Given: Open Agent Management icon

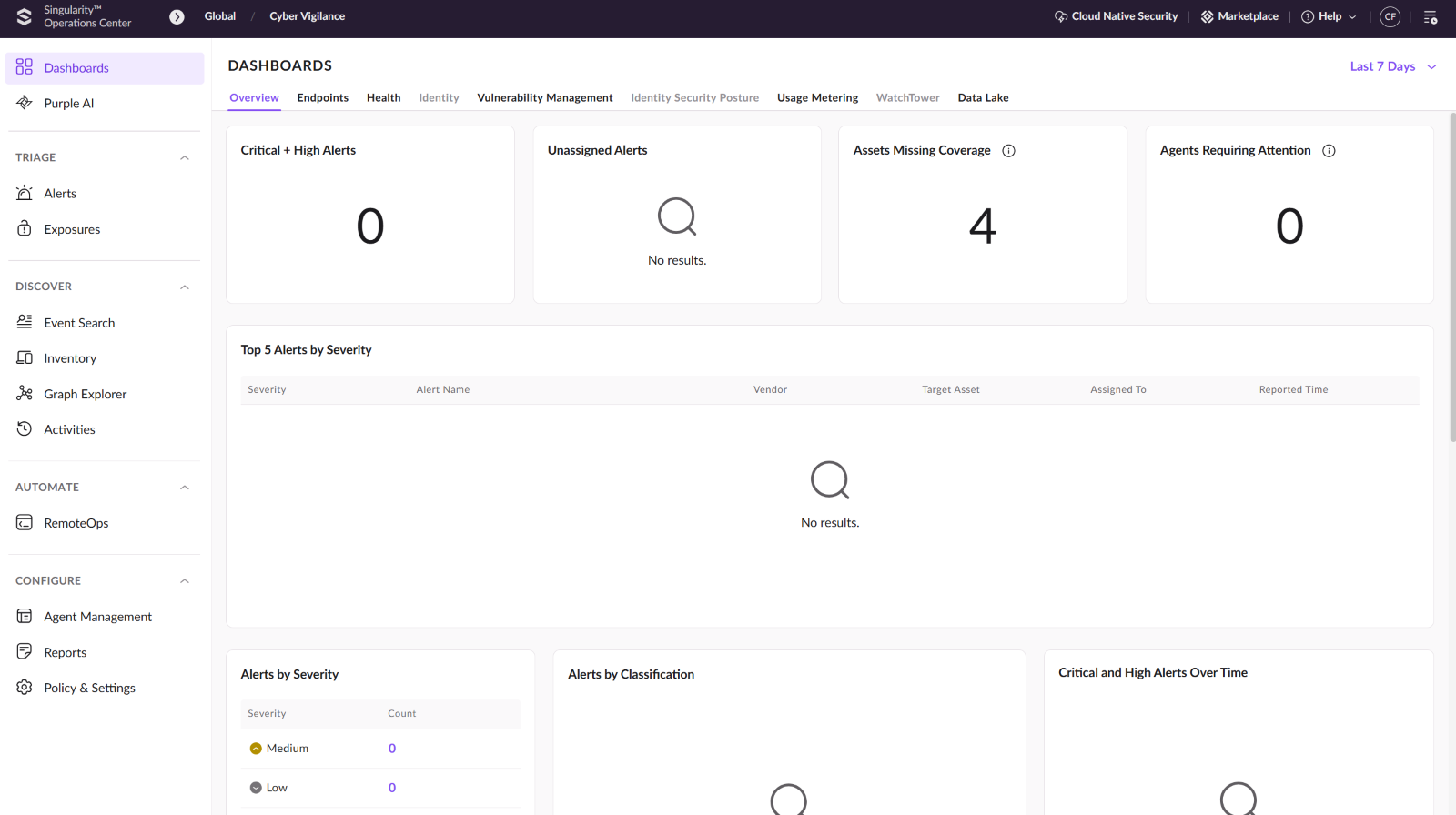Looking at the screenshot, I should pos(25,616).
